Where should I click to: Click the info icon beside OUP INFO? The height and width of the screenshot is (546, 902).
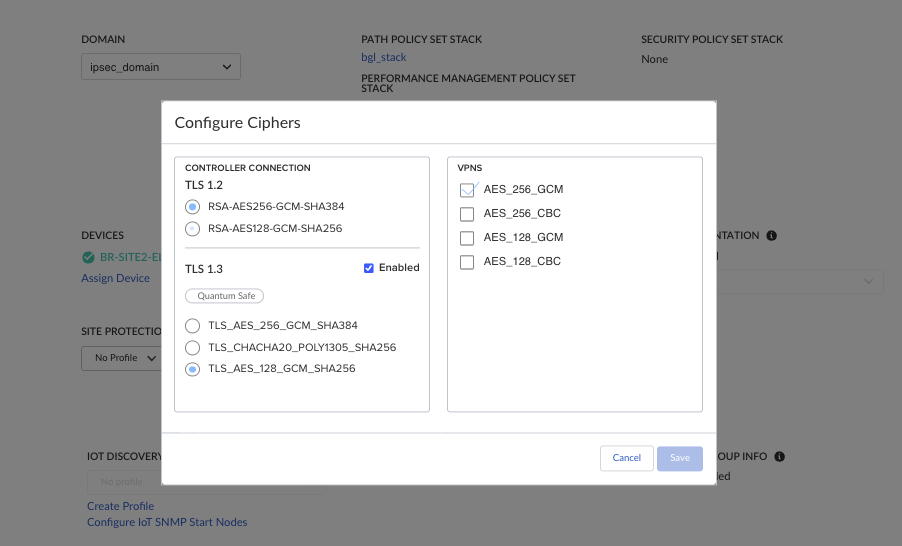coord(779,456)
